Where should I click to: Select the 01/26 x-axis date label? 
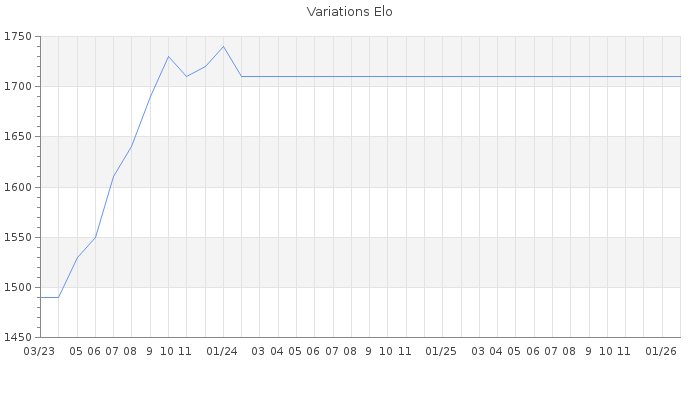pyautogui.click(x=661, y=351)
